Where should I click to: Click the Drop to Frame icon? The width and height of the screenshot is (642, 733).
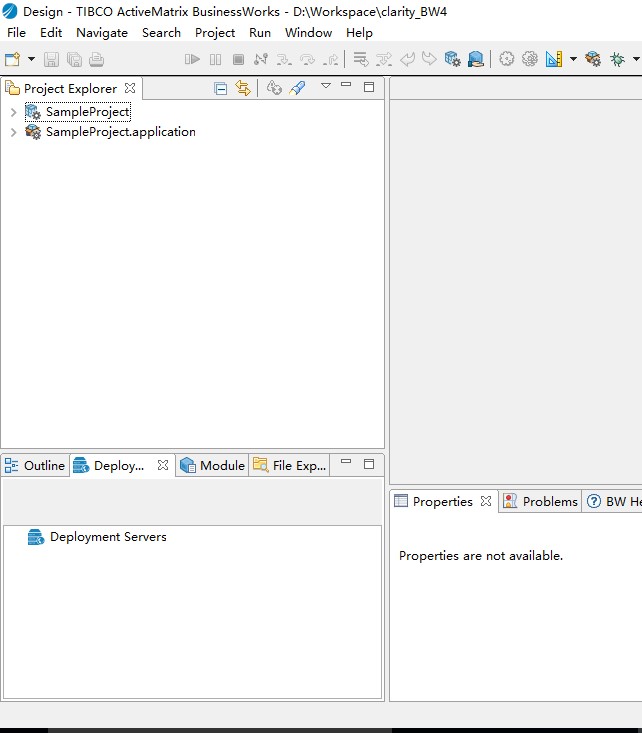[361, 59]
